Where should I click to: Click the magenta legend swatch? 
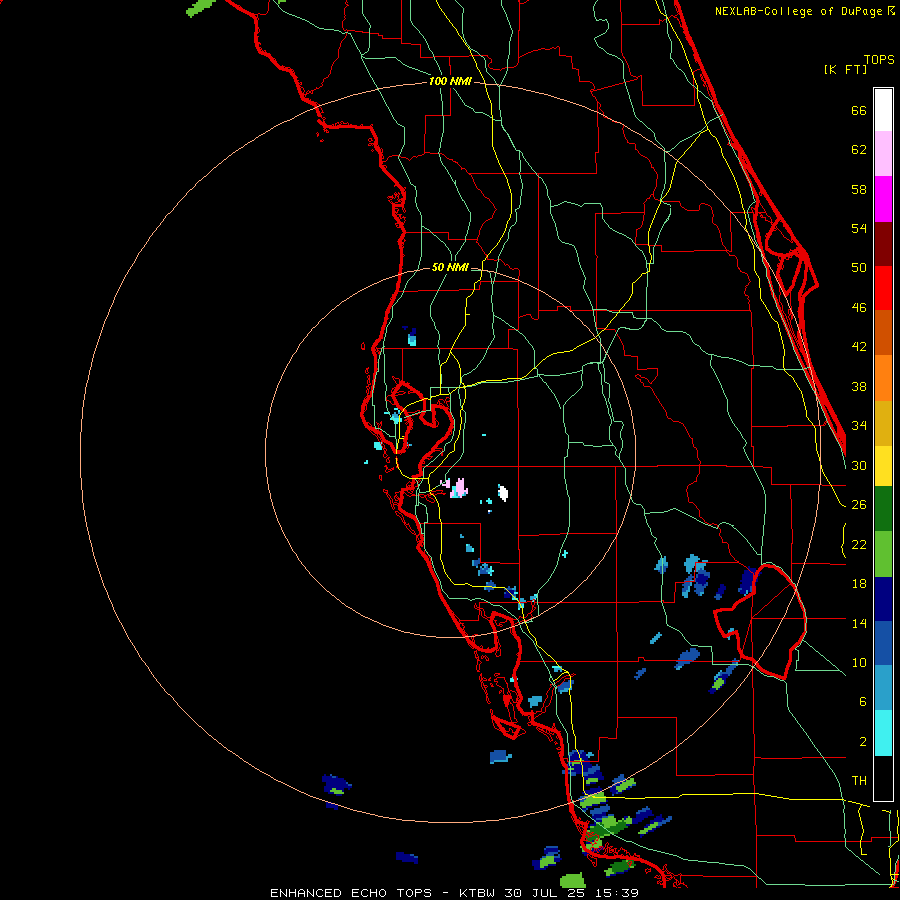(883, 199)
